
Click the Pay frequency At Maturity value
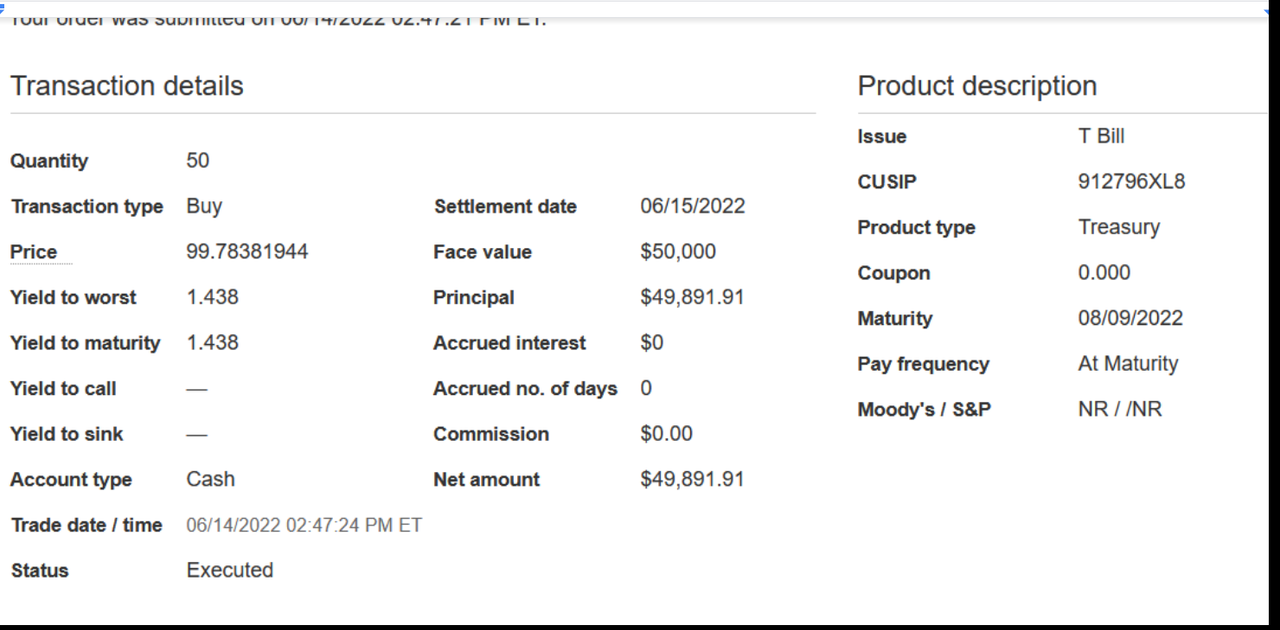point(1128,364)
